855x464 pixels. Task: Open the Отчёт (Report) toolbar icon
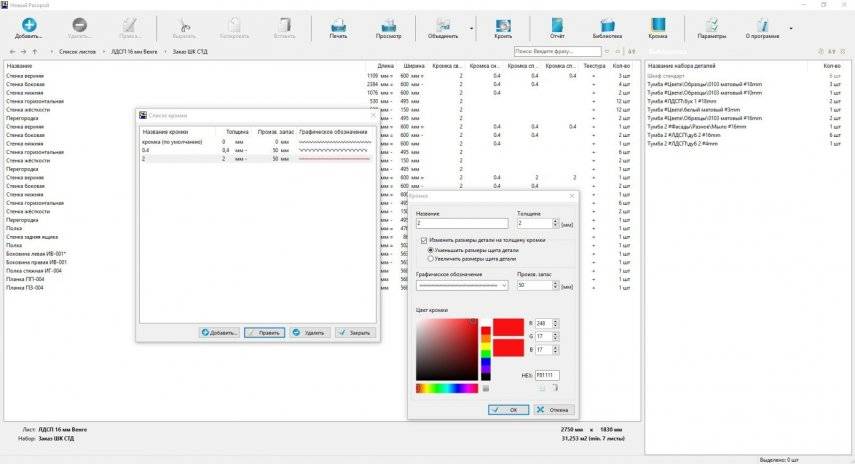click(x=557, y=25)
